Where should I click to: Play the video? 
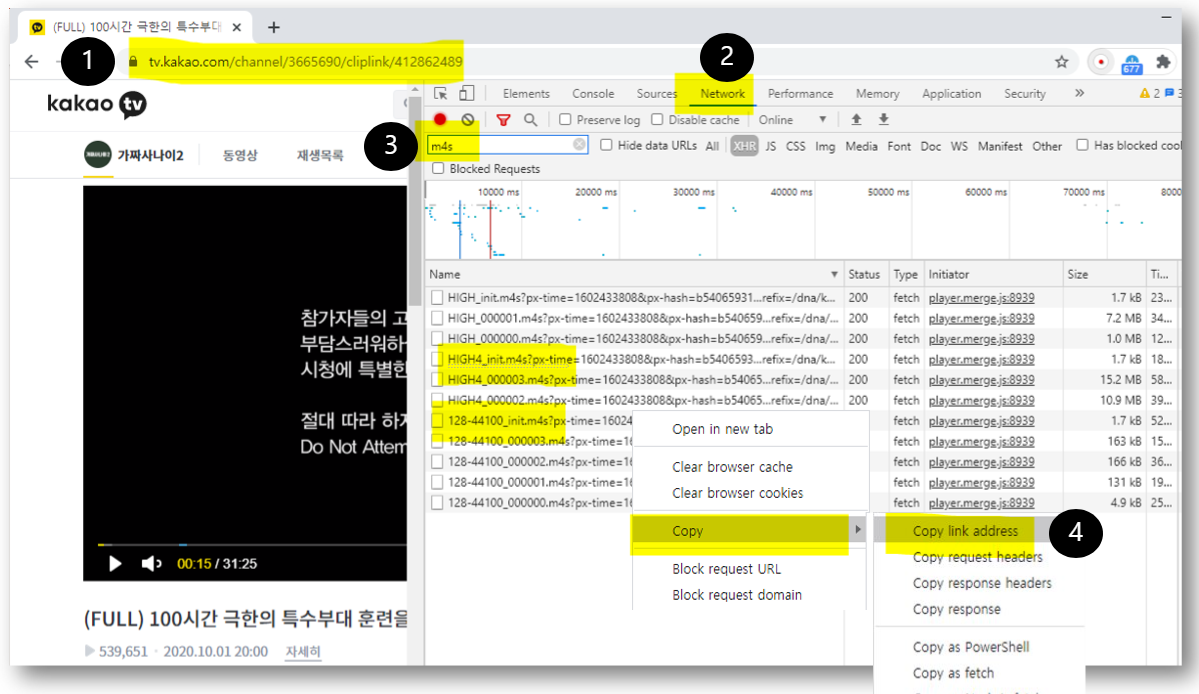(x=115, y=563)
